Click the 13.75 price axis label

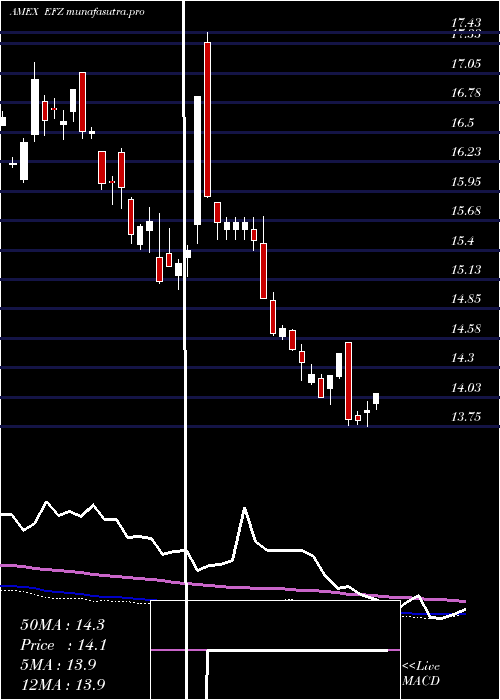tap(466, 417)
